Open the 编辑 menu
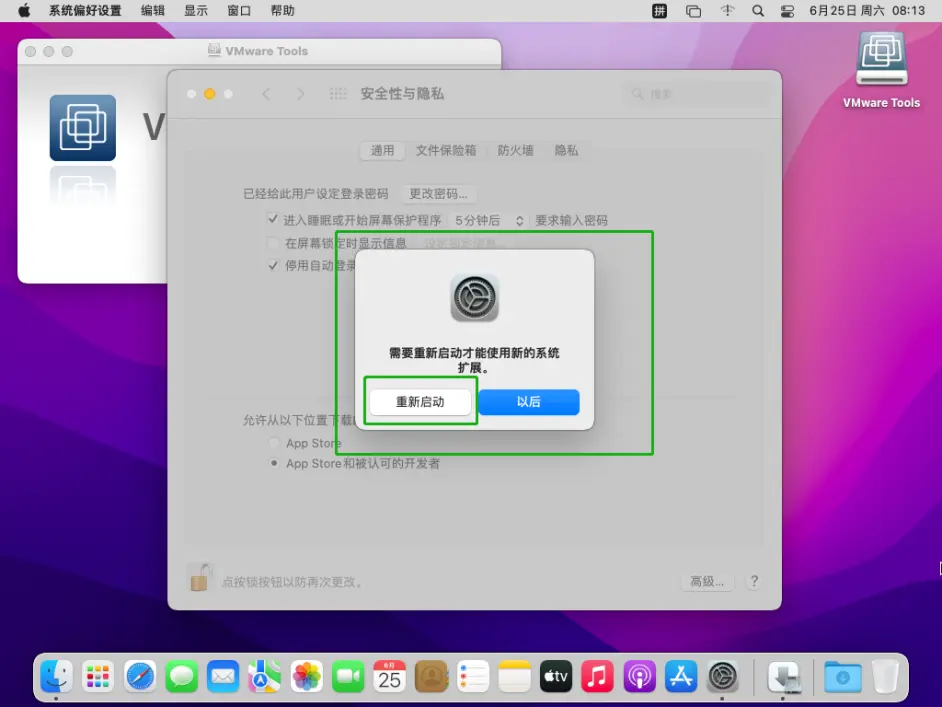Viewport: 942px width, 707px height. pyautogui.click(x=153, y=11)
